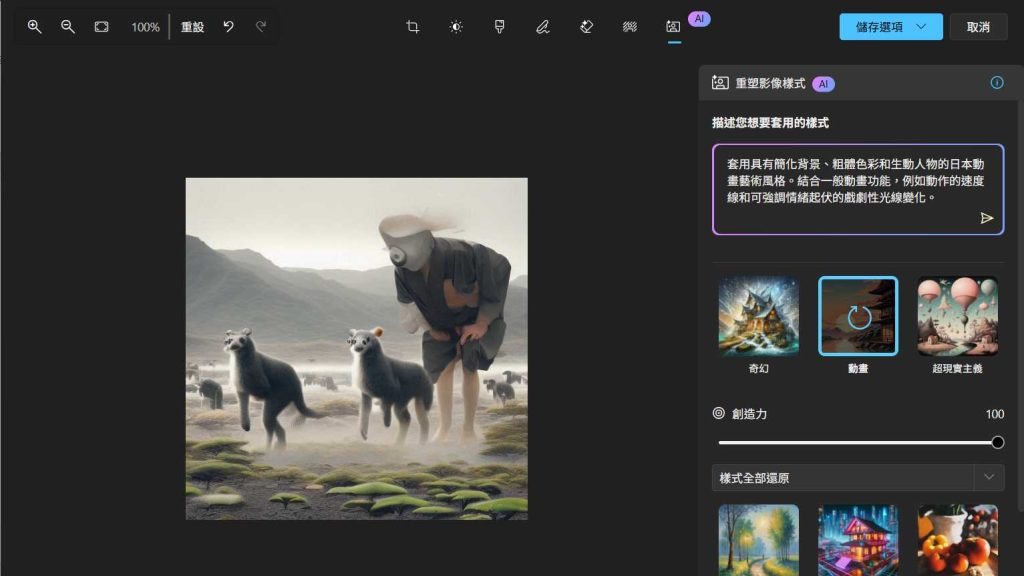This screenshot has height=576, width=1024.
Task: Adjust the 創造力 slider handle
Action: 997,442
